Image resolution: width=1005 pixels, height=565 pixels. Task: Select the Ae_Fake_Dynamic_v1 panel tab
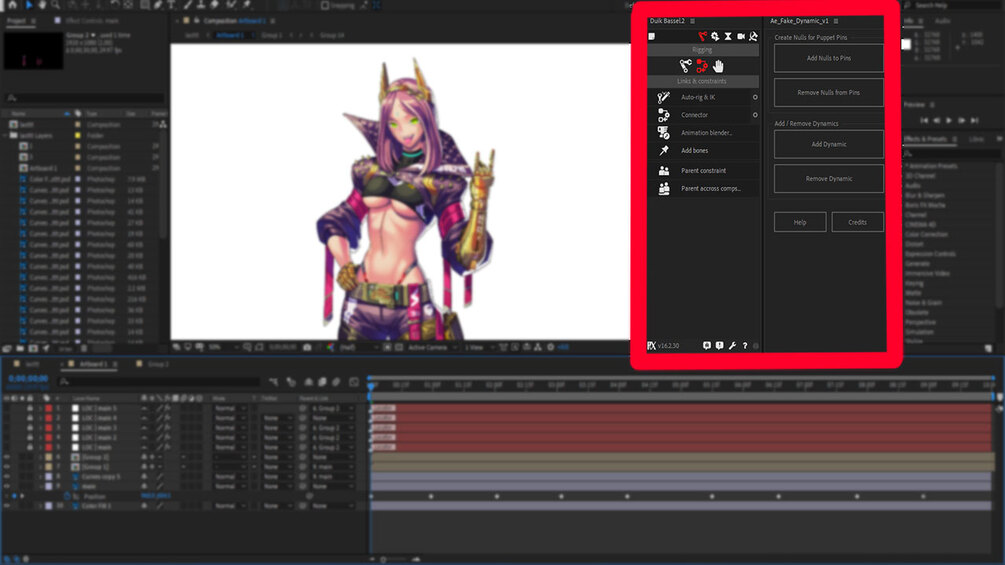tap(799, 21)
